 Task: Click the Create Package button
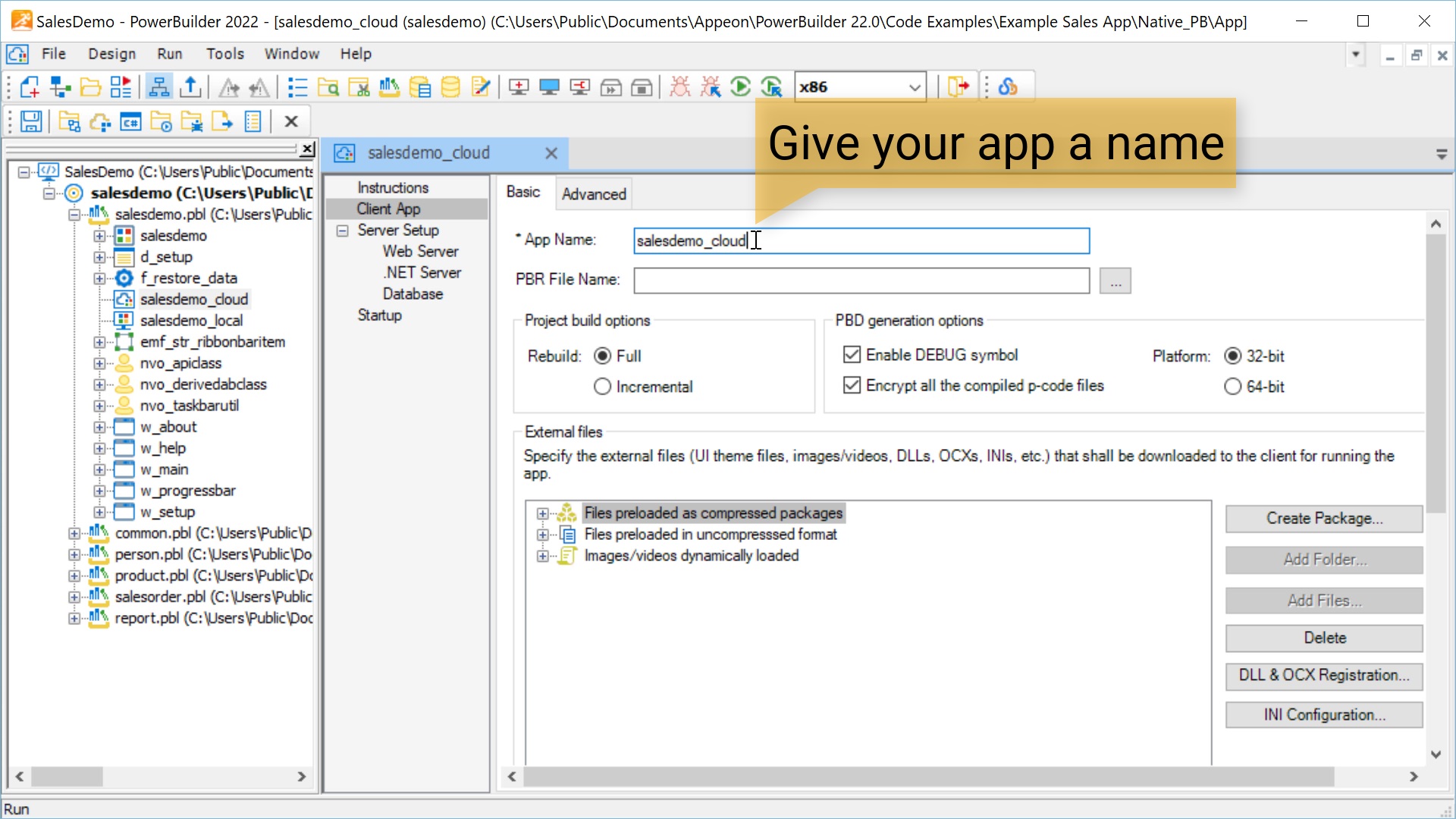pyautogui.click(x=1324, y=519)
